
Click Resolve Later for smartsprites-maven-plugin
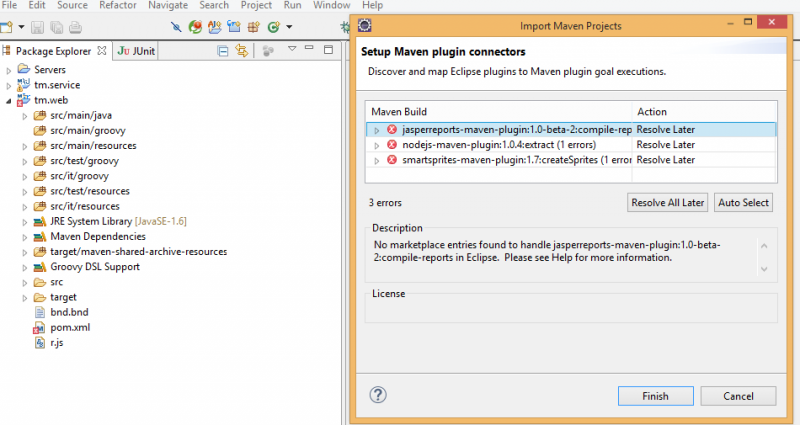pos(665,160)
